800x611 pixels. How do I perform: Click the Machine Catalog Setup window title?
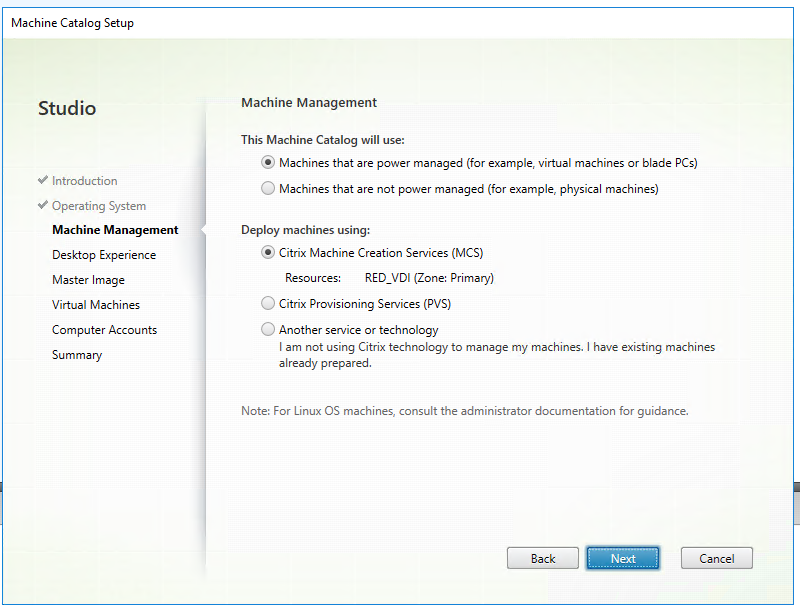click(x=72, y=23)
